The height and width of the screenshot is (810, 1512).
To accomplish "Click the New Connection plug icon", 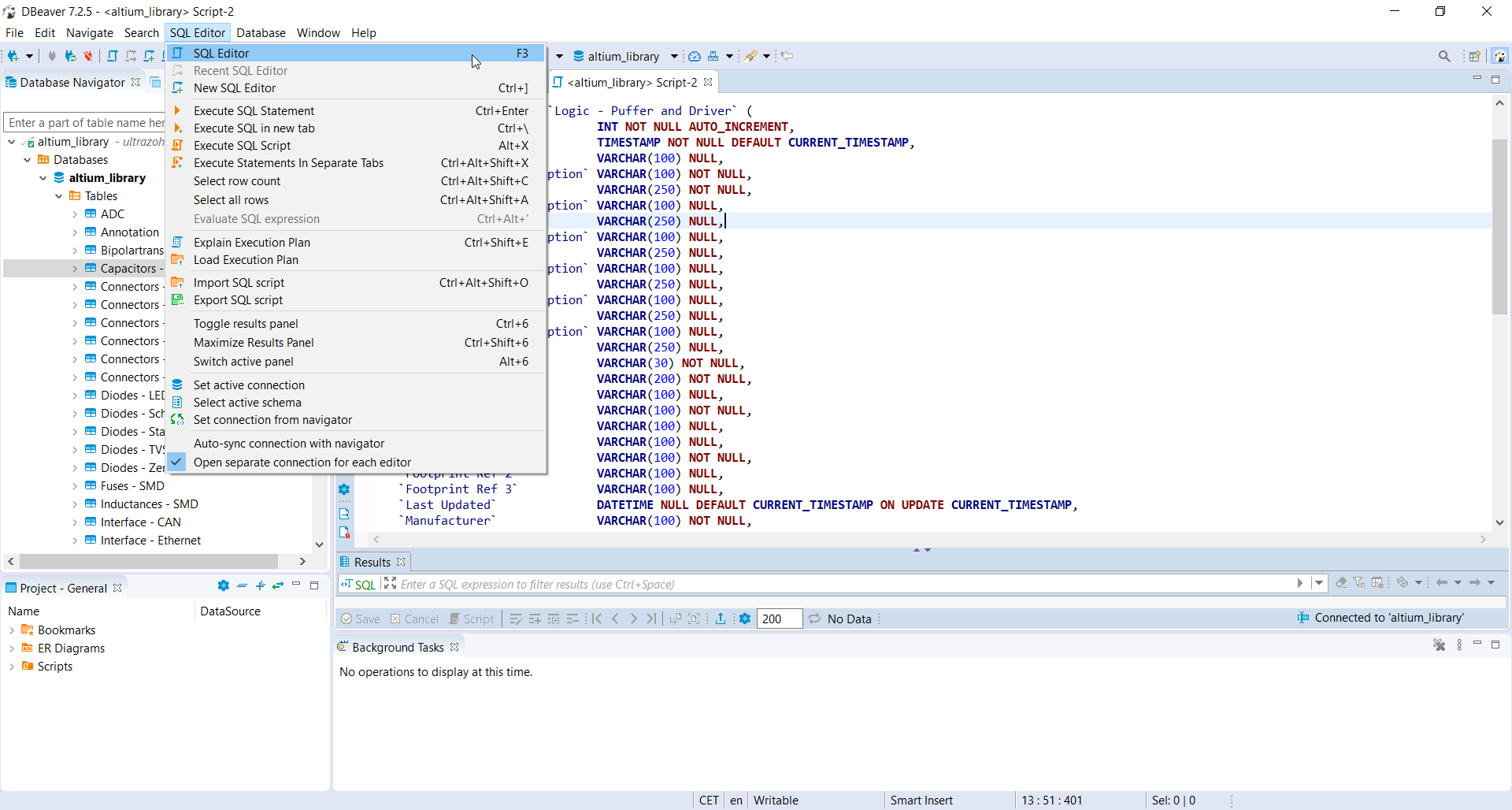I will pyautogui.click(x=13, y=56).
